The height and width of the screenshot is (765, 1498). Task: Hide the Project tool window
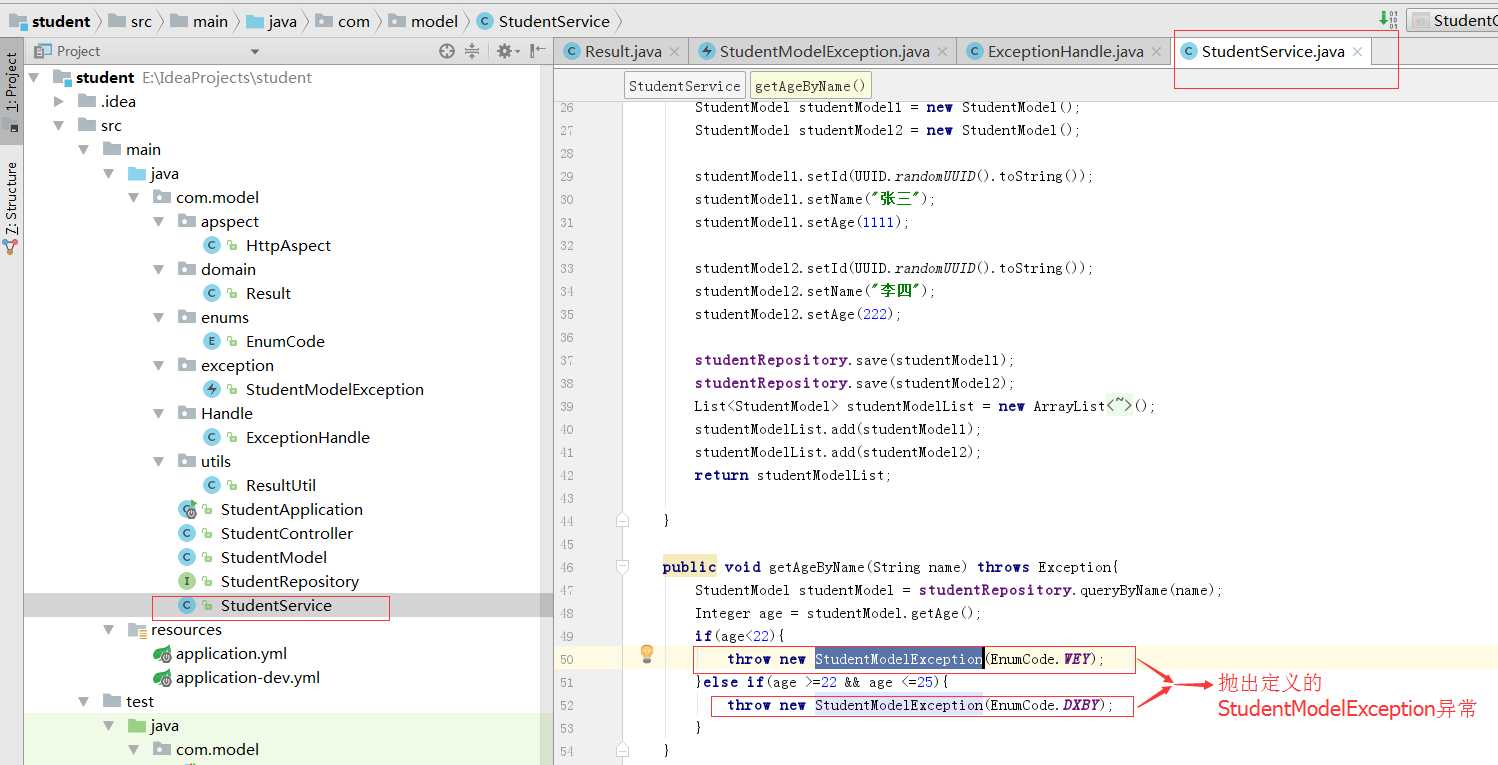(538, 51)
